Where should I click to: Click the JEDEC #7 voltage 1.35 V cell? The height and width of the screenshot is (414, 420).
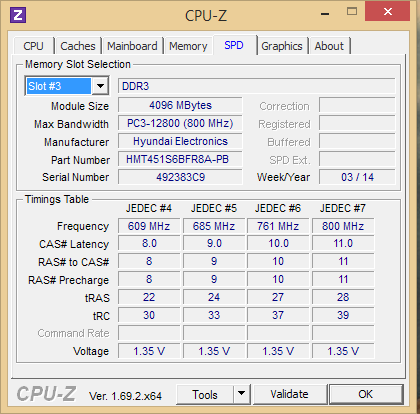(x=343, y=351)
